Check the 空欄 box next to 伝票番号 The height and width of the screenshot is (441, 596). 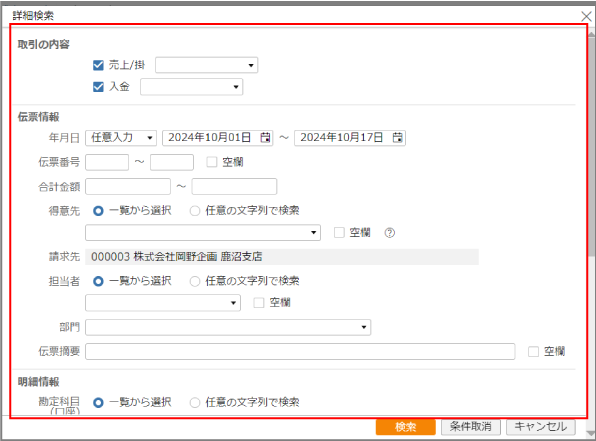pos(212,162)
